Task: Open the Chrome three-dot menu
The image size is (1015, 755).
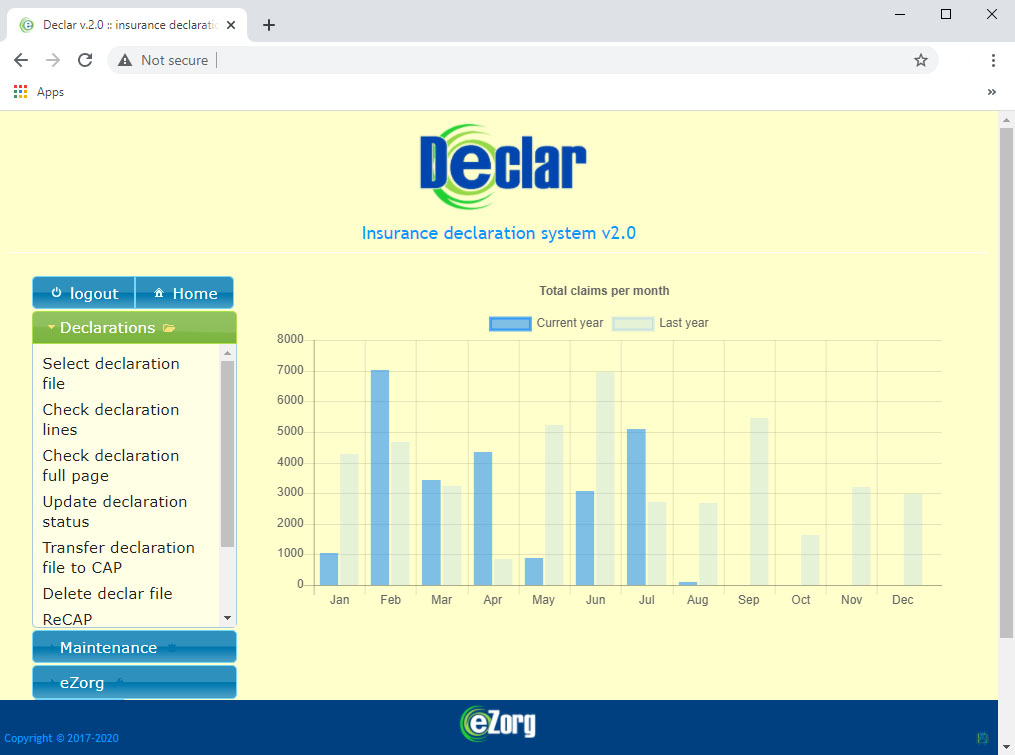Action: pyautogui.click(x=993, y=60)
